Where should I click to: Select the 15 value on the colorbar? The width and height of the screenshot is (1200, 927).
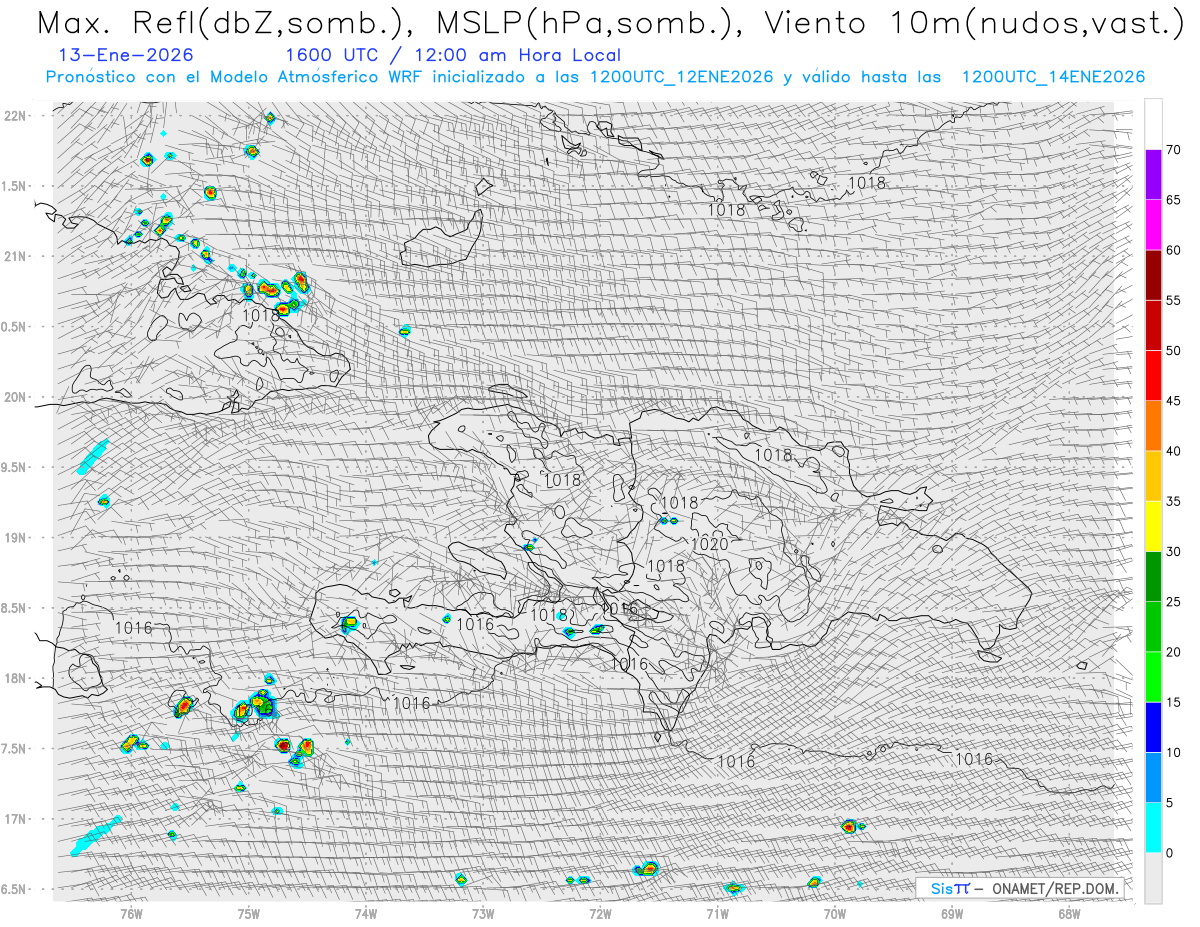click(1173, 702)
